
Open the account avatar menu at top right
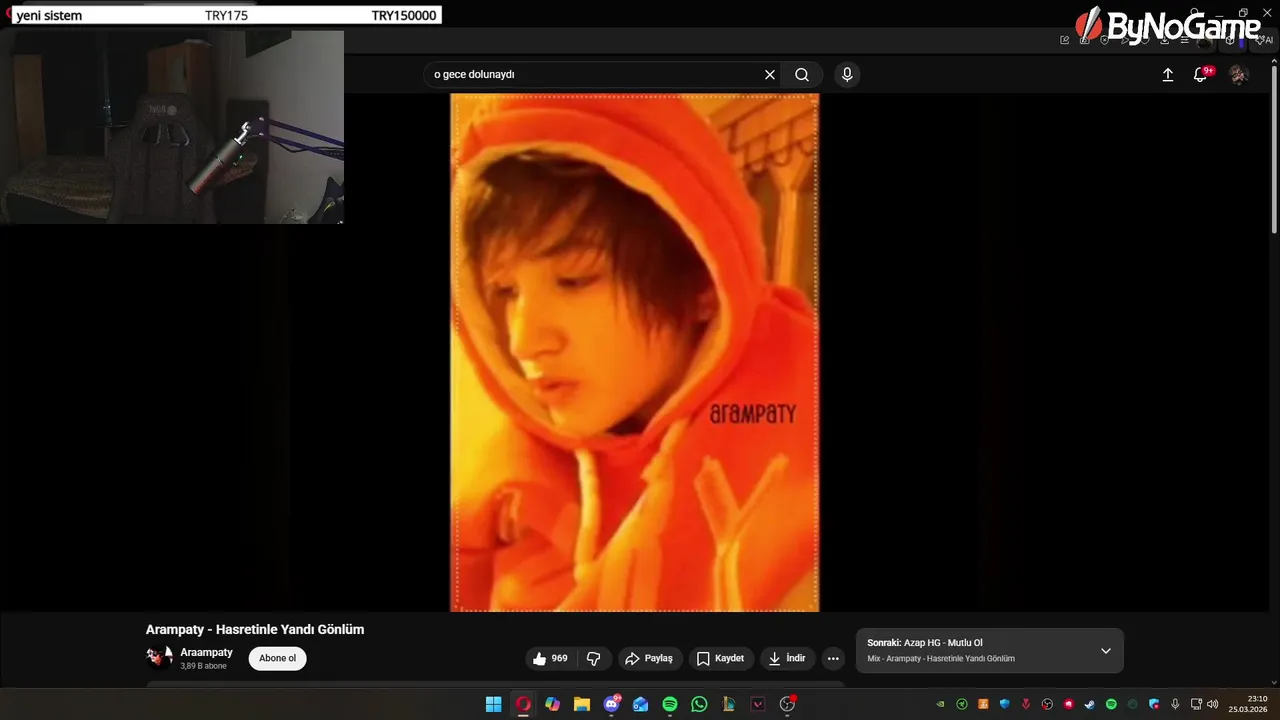tap(1238, 75)
